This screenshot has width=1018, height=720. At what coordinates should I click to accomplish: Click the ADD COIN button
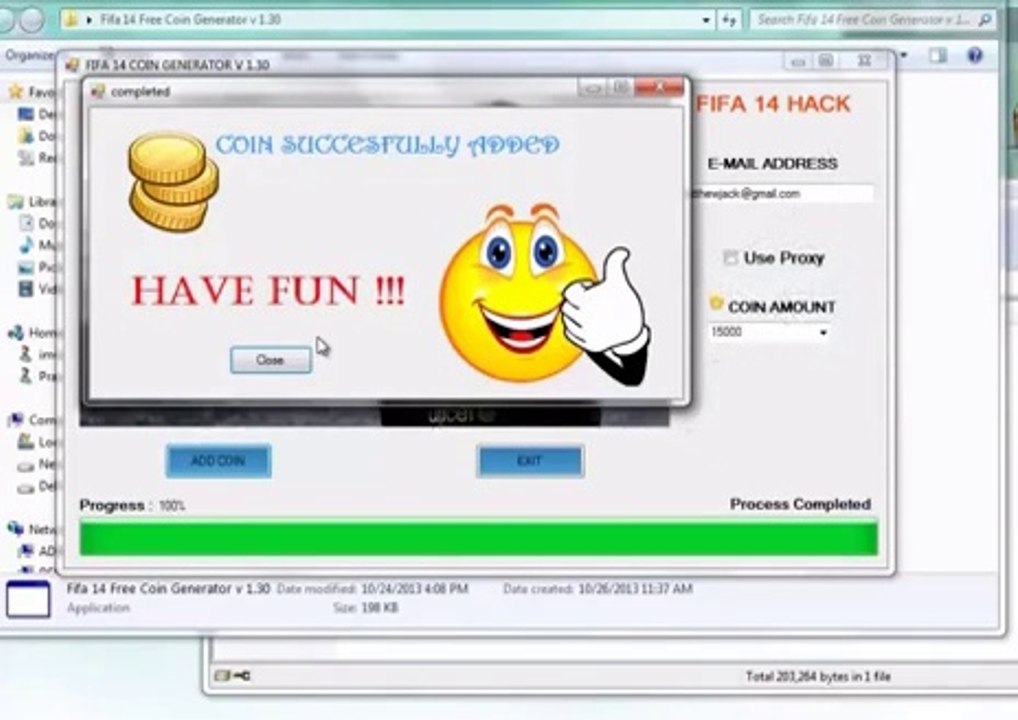coord(218,461)
